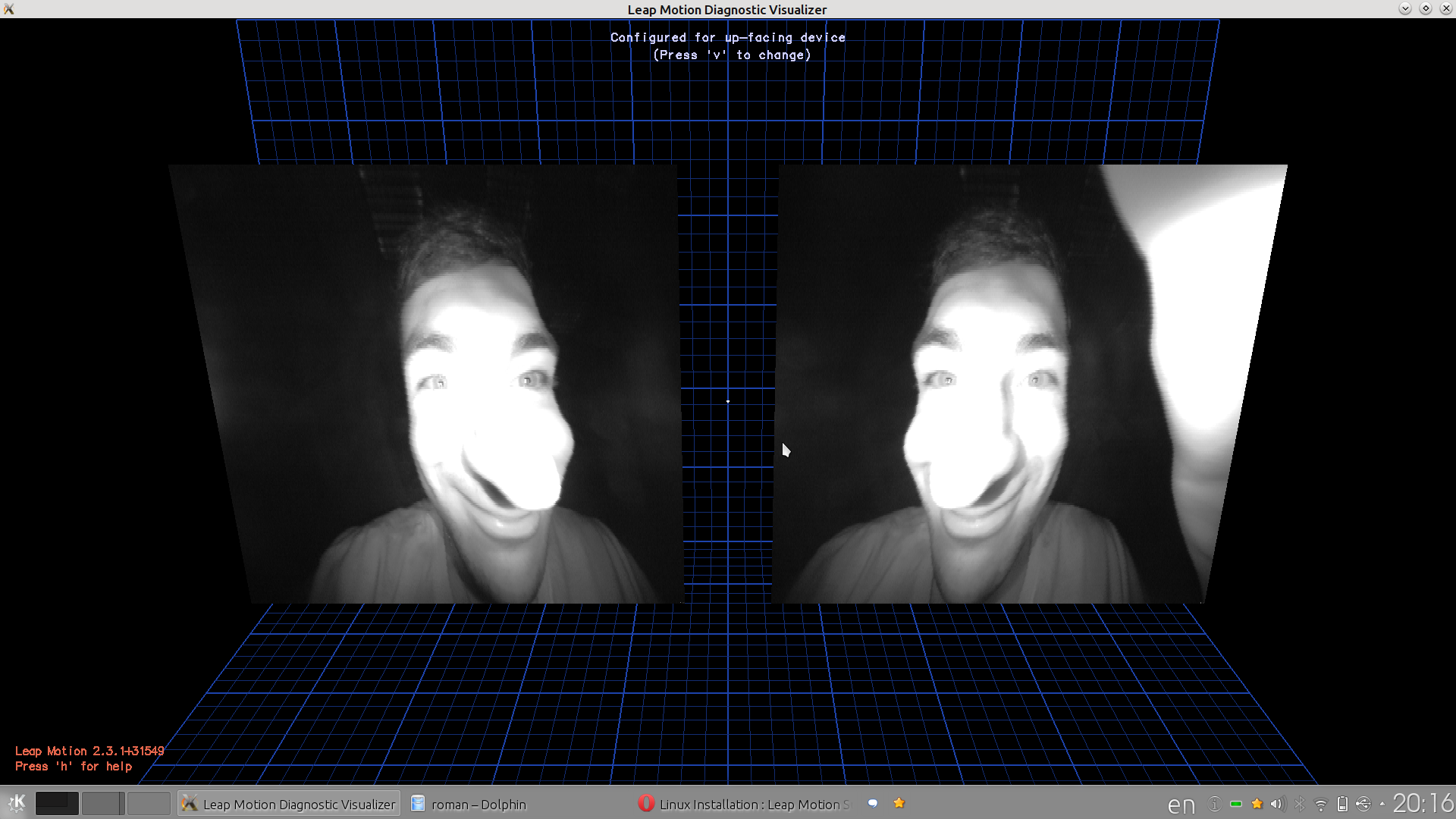Click "Press 'h' for help" text
The height and width of the screenshot is (819, 1456).
[x=74, y=766]
